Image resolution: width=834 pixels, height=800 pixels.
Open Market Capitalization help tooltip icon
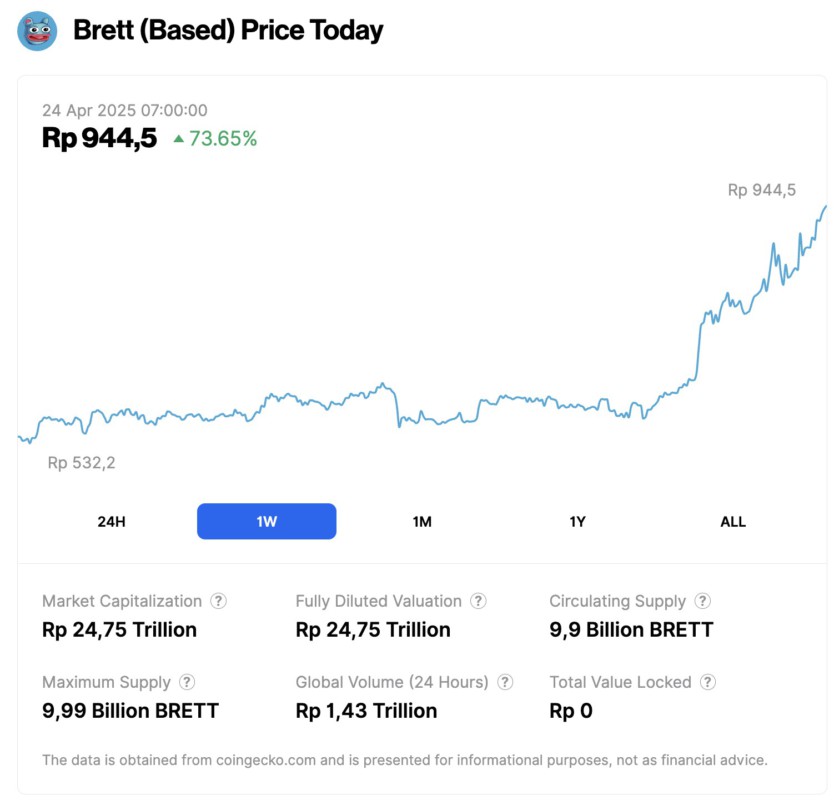pos(218,602)
